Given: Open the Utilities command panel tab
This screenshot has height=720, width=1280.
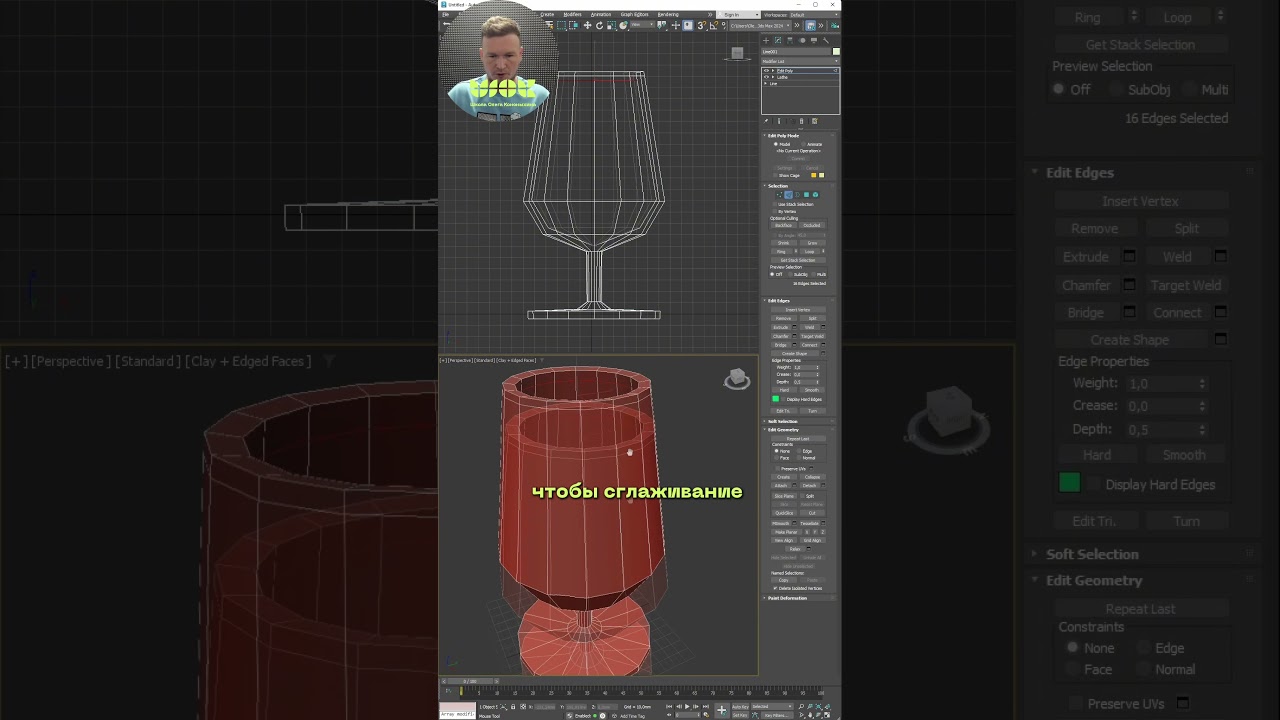Looking at the screenshot, I should (x=826, y=40).
